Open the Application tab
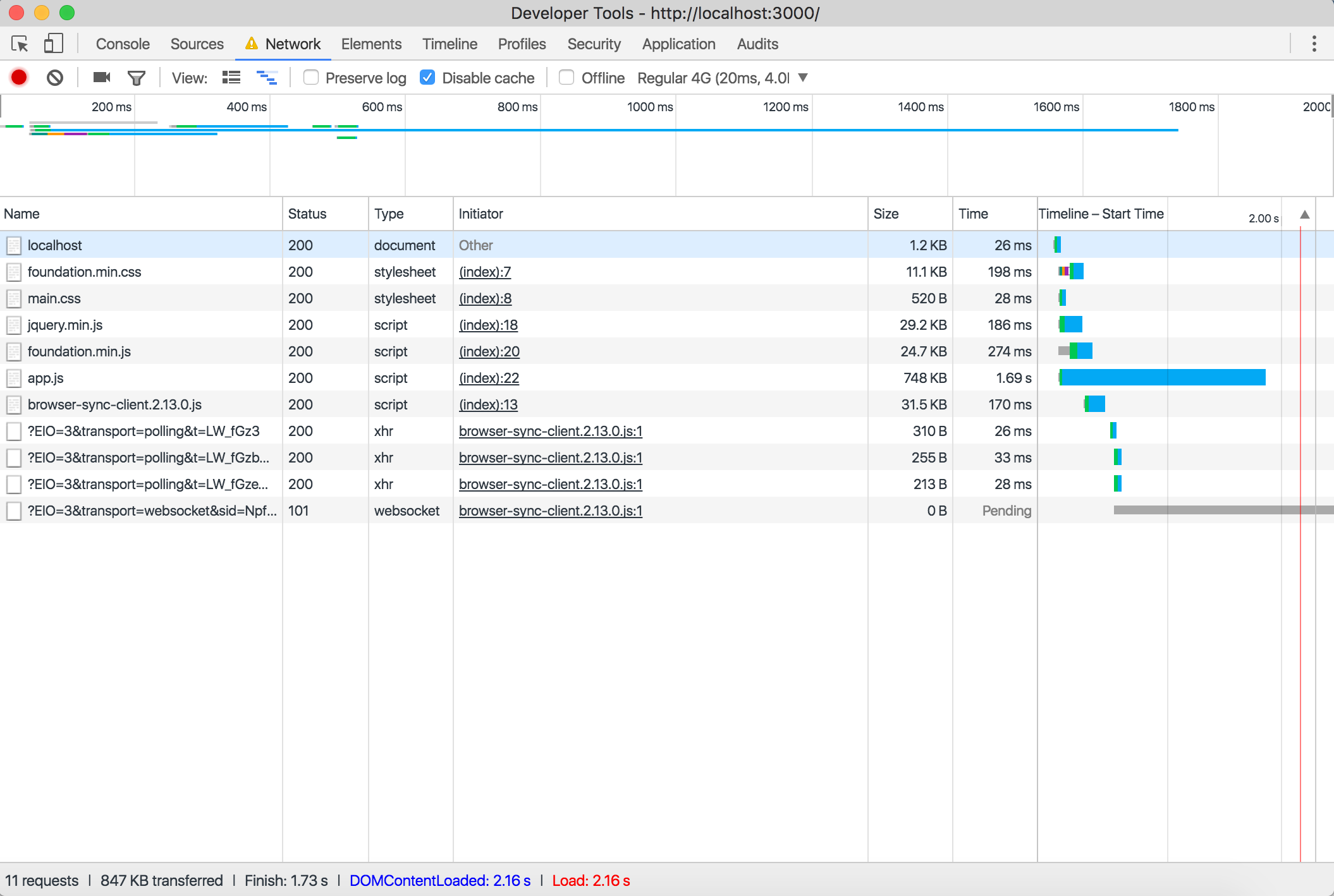Screen dimensions: 1334x896 pyautogui.click(x=678, y=44)
